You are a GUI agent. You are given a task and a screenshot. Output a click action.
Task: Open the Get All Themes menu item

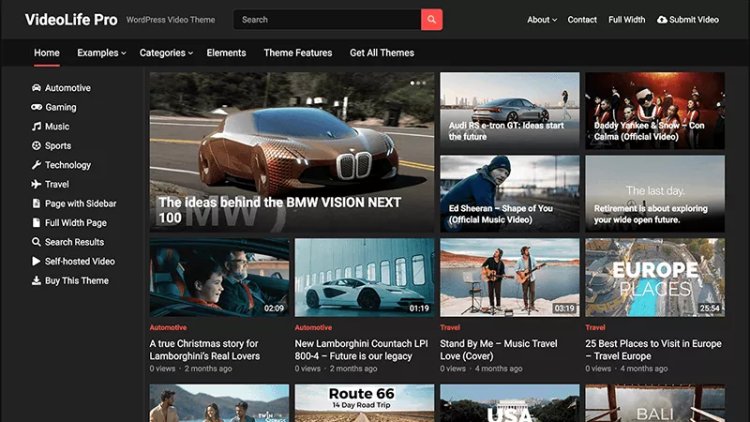click(382, 53)
